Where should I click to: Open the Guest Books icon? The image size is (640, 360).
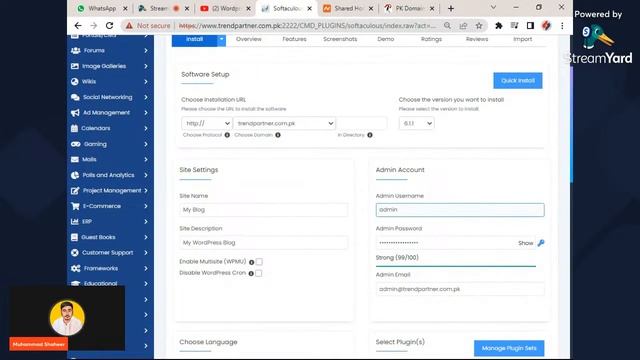pyautogui.click(x=74, y=237)
